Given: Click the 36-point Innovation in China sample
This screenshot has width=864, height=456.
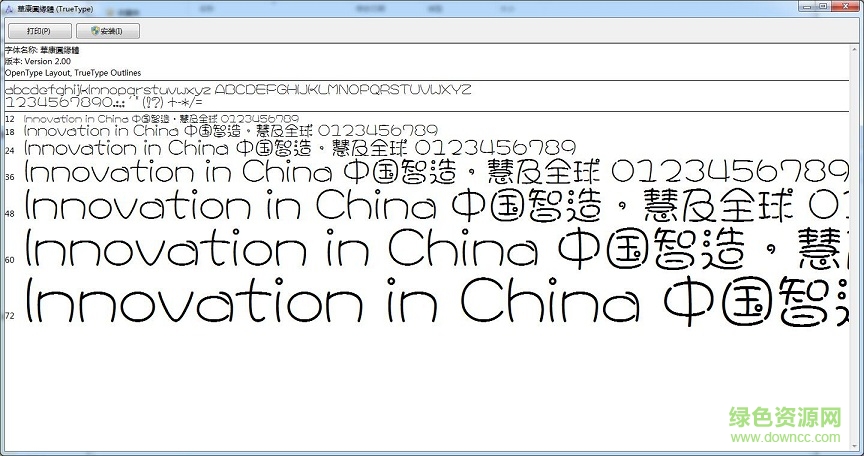Looking at the screenshot, I should [436, 171].
